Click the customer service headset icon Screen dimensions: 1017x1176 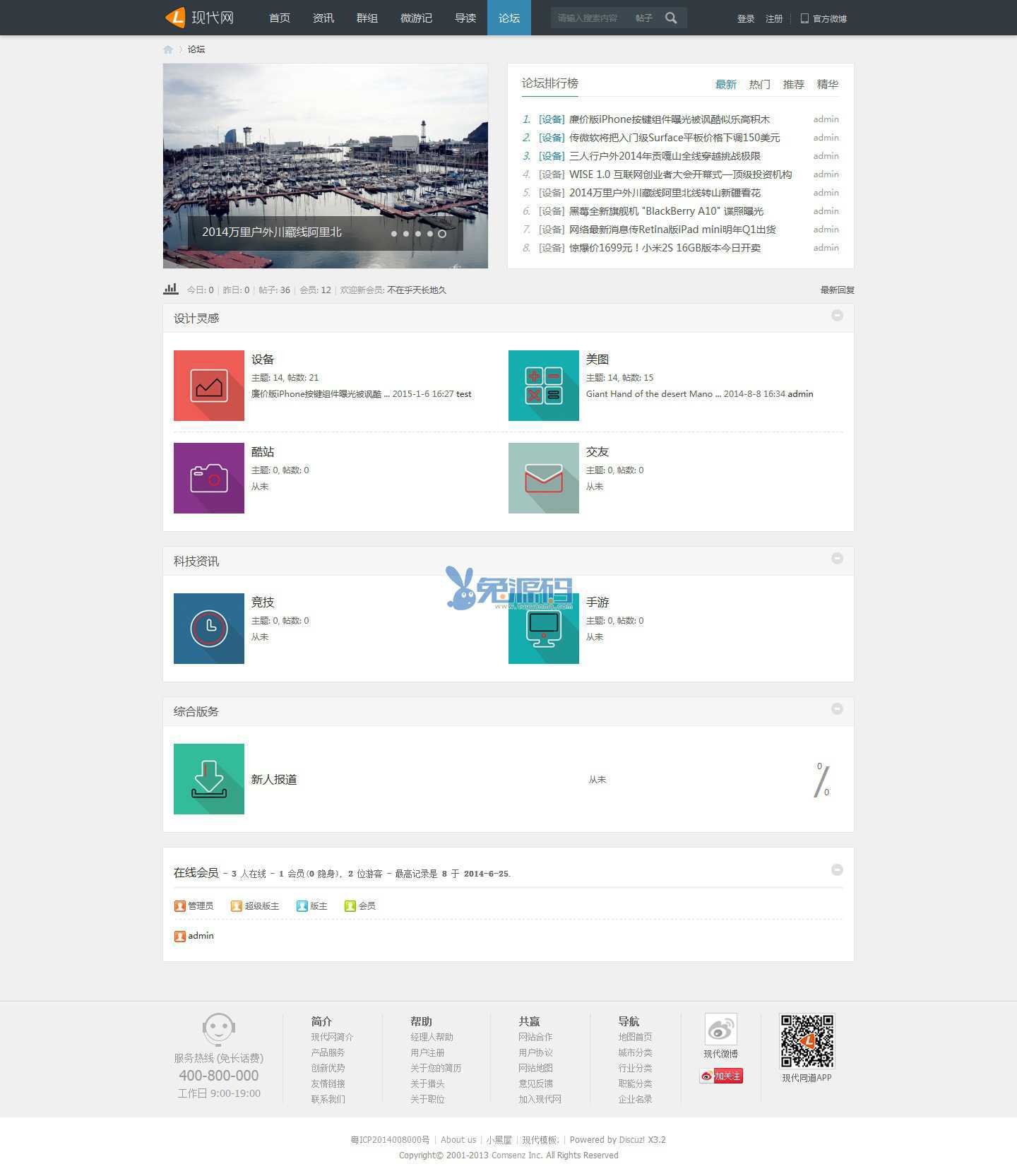pos(218,1030)
